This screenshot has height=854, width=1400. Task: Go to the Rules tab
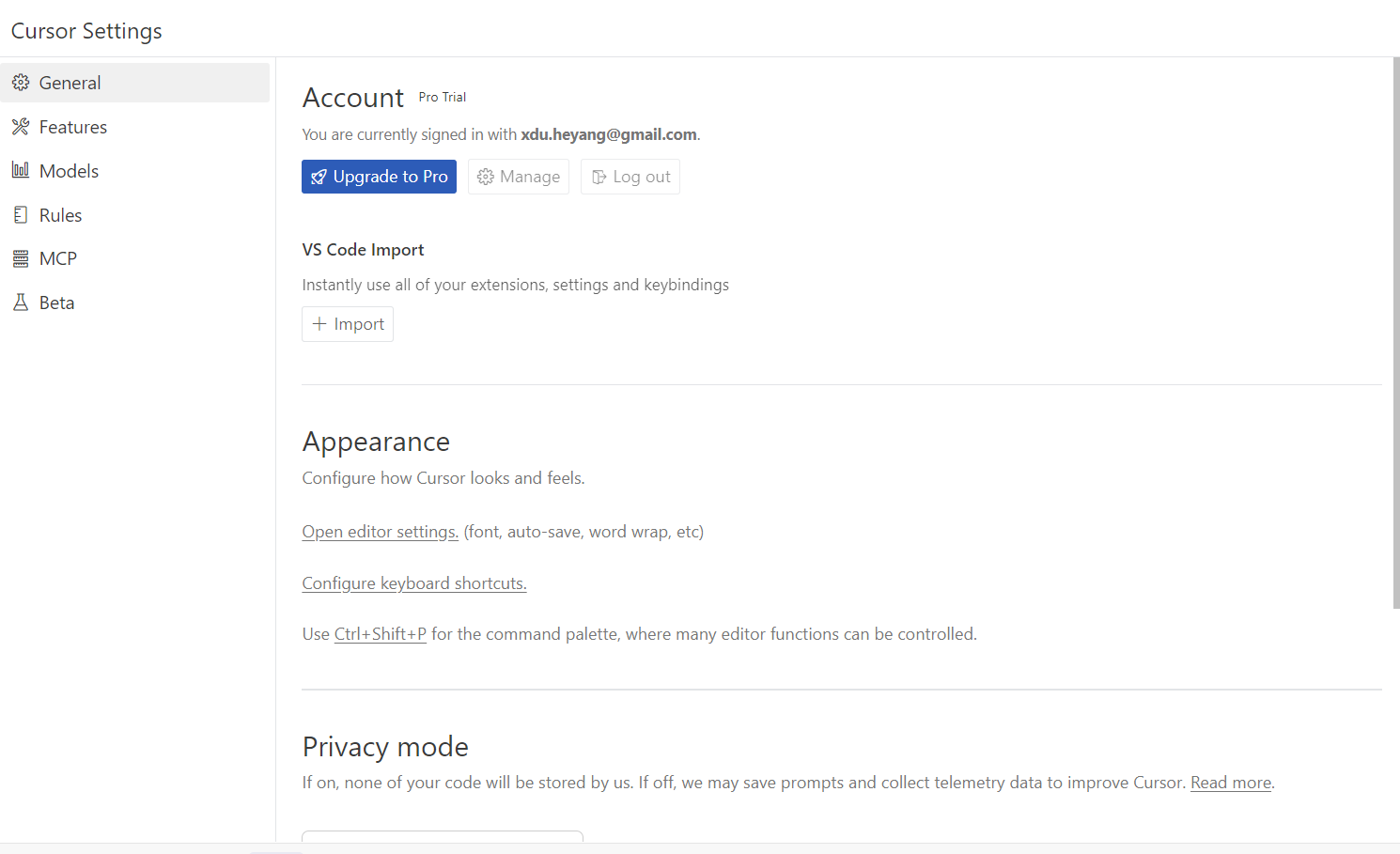[135, 215]
